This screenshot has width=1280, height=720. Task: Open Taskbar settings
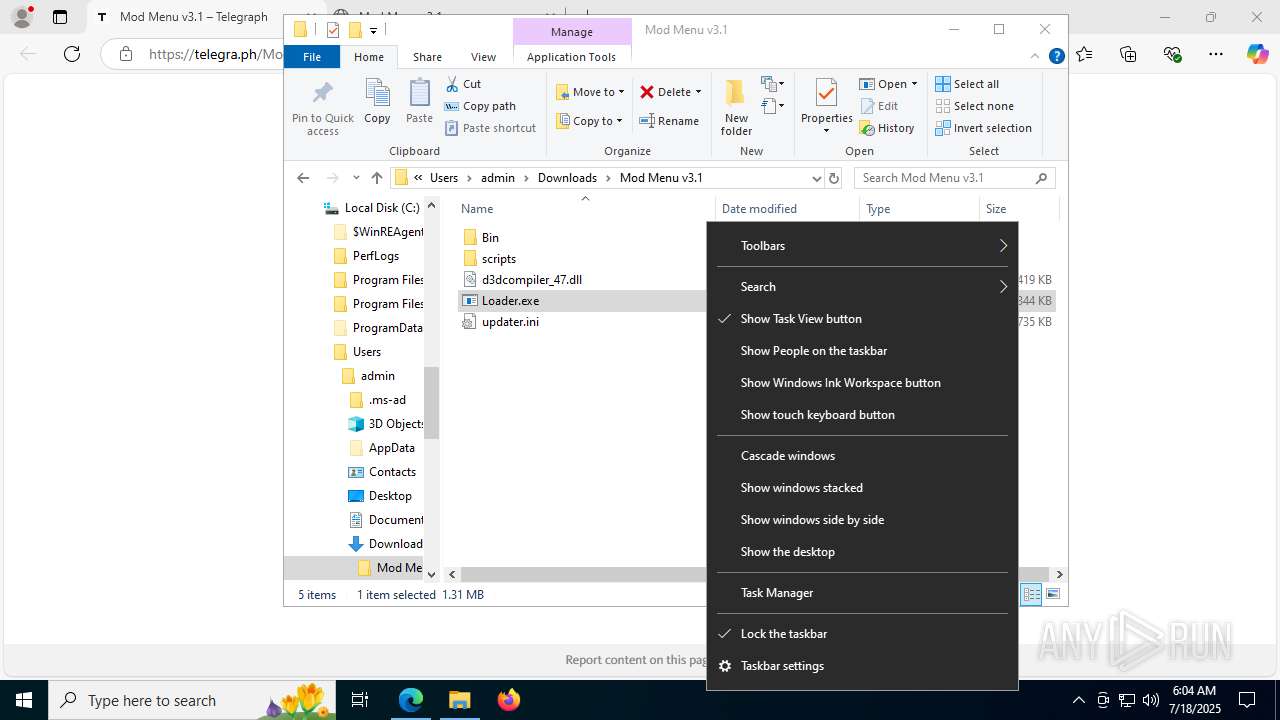[862, 666]
